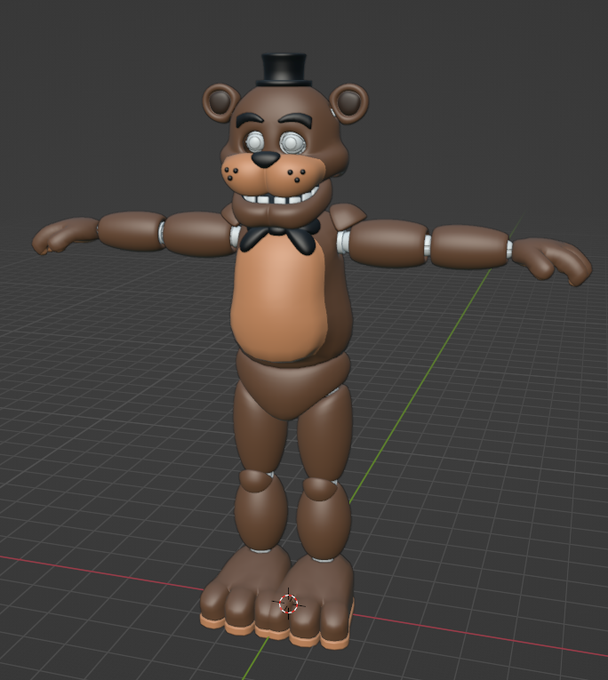Click the eye on the viewer's right
This screenshot has height=680, width=608.
pyautogui.click(x=290, y=141)
